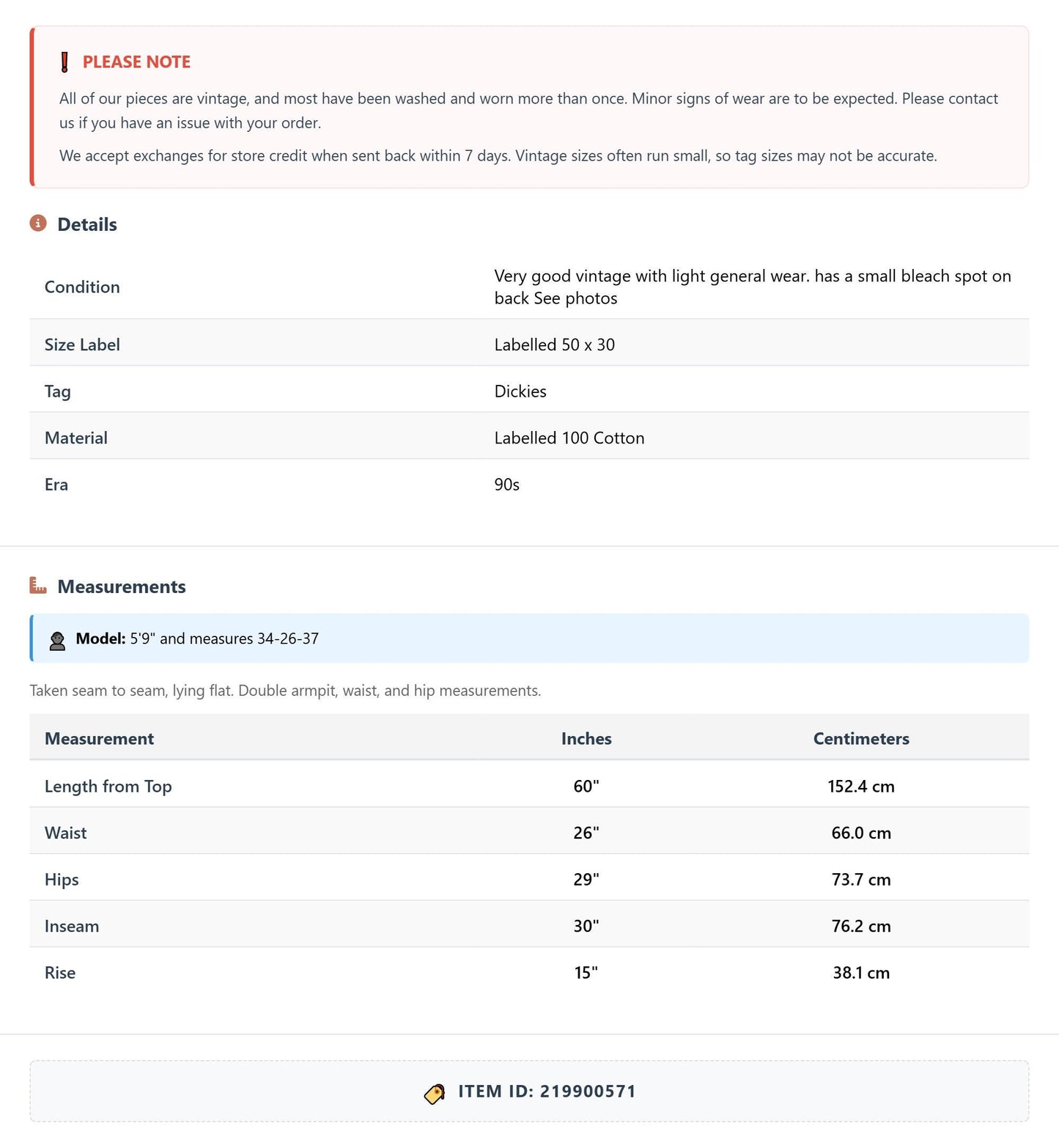Click the Condition description text
Viewport: 1059px width, 1148px height.
(753, 287)
